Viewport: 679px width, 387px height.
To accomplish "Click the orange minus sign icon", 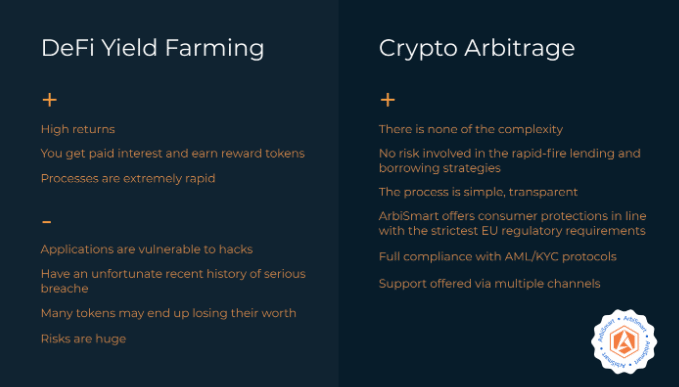I will point(47,222).
